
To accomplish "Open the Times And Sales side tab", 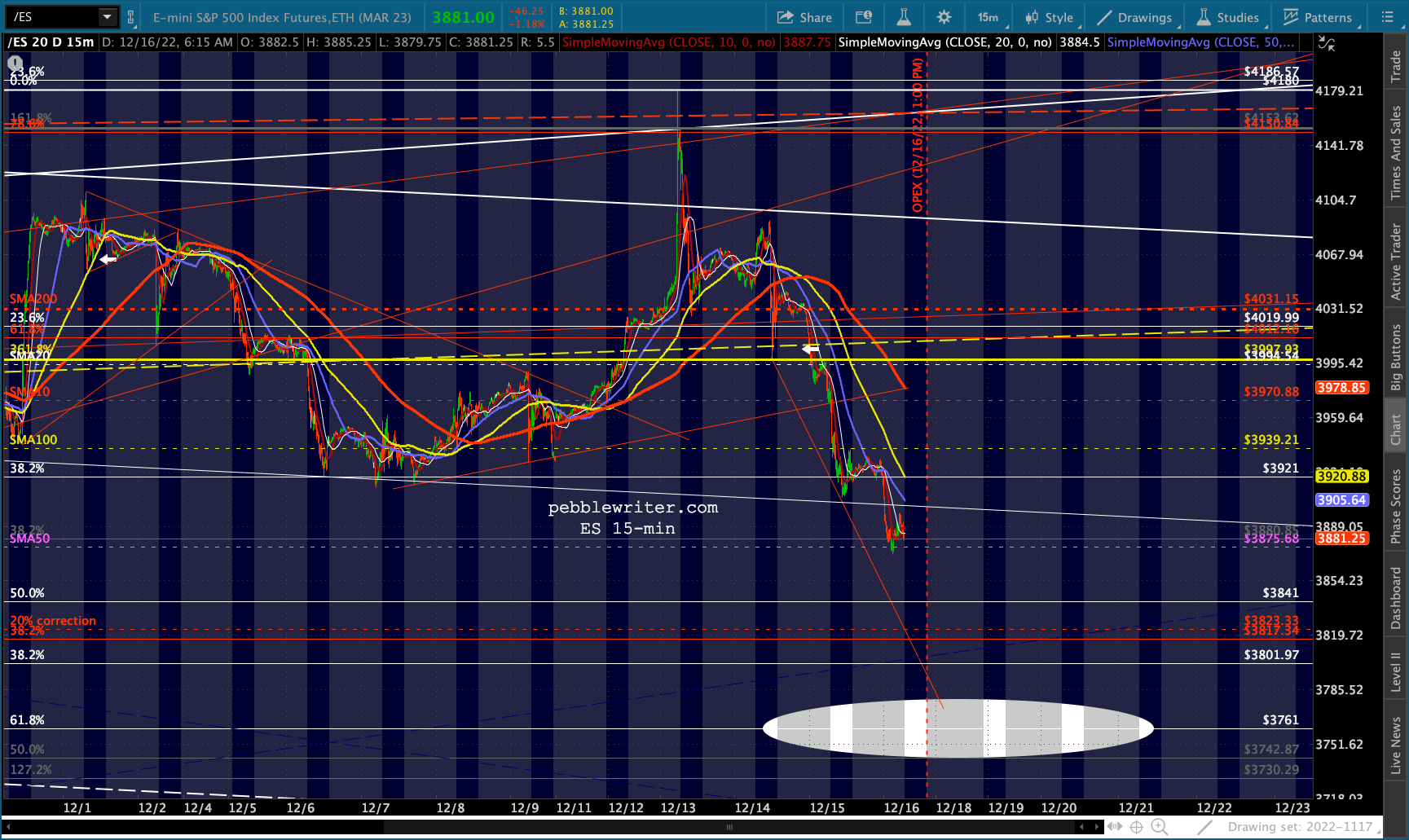I will click(1396, 152).
